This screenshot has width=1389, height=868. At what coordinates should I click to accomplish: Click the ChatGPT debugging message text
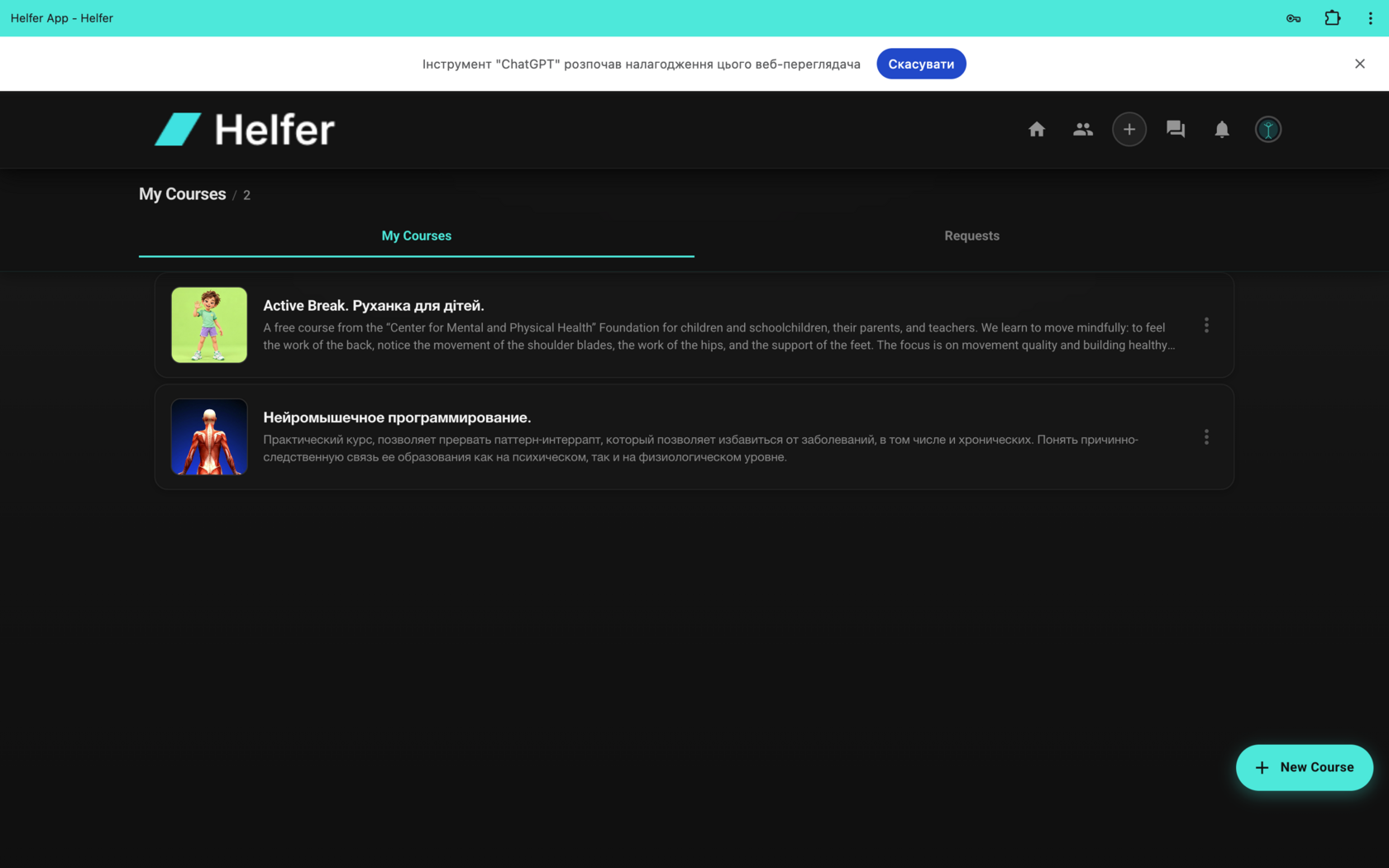click(642, 64)
